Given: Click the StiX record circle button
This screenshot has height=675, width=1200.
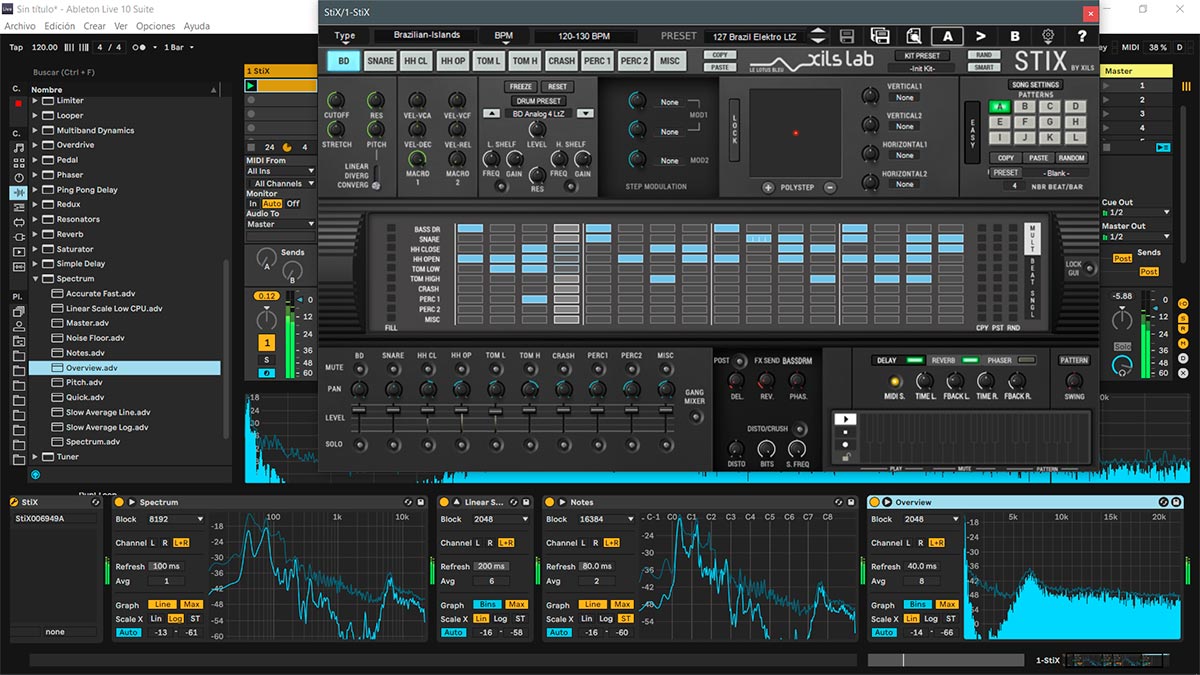Looking at the screenshot, I should pos(845,444).
